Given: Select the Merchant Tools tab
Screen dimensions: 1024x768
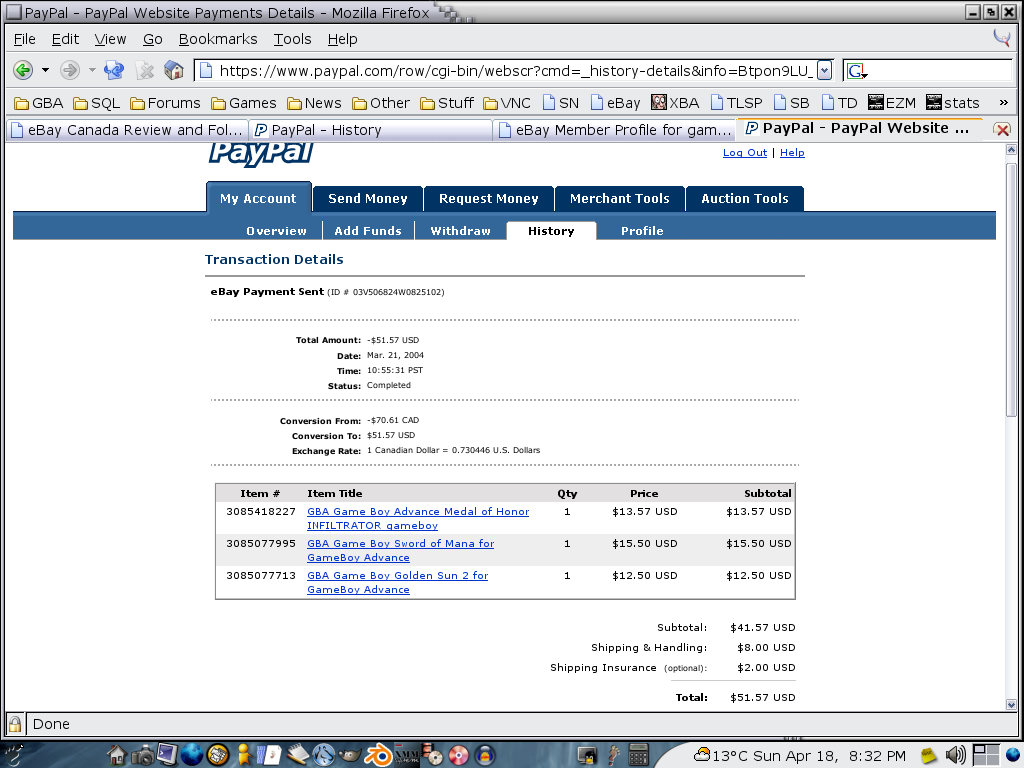Looking at the screenshot, I should click(x=620, y=199).
